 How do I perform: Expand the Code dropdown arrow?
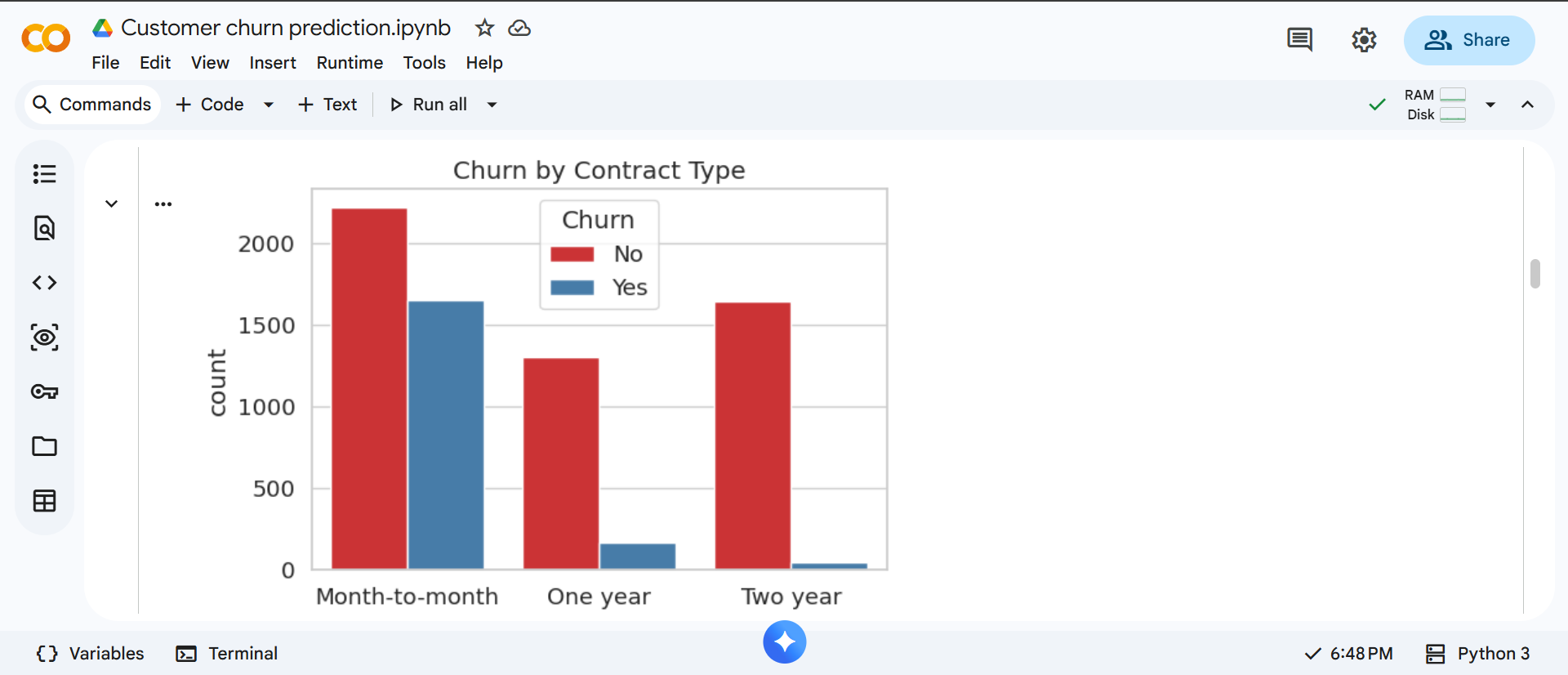tap(268, 105)
